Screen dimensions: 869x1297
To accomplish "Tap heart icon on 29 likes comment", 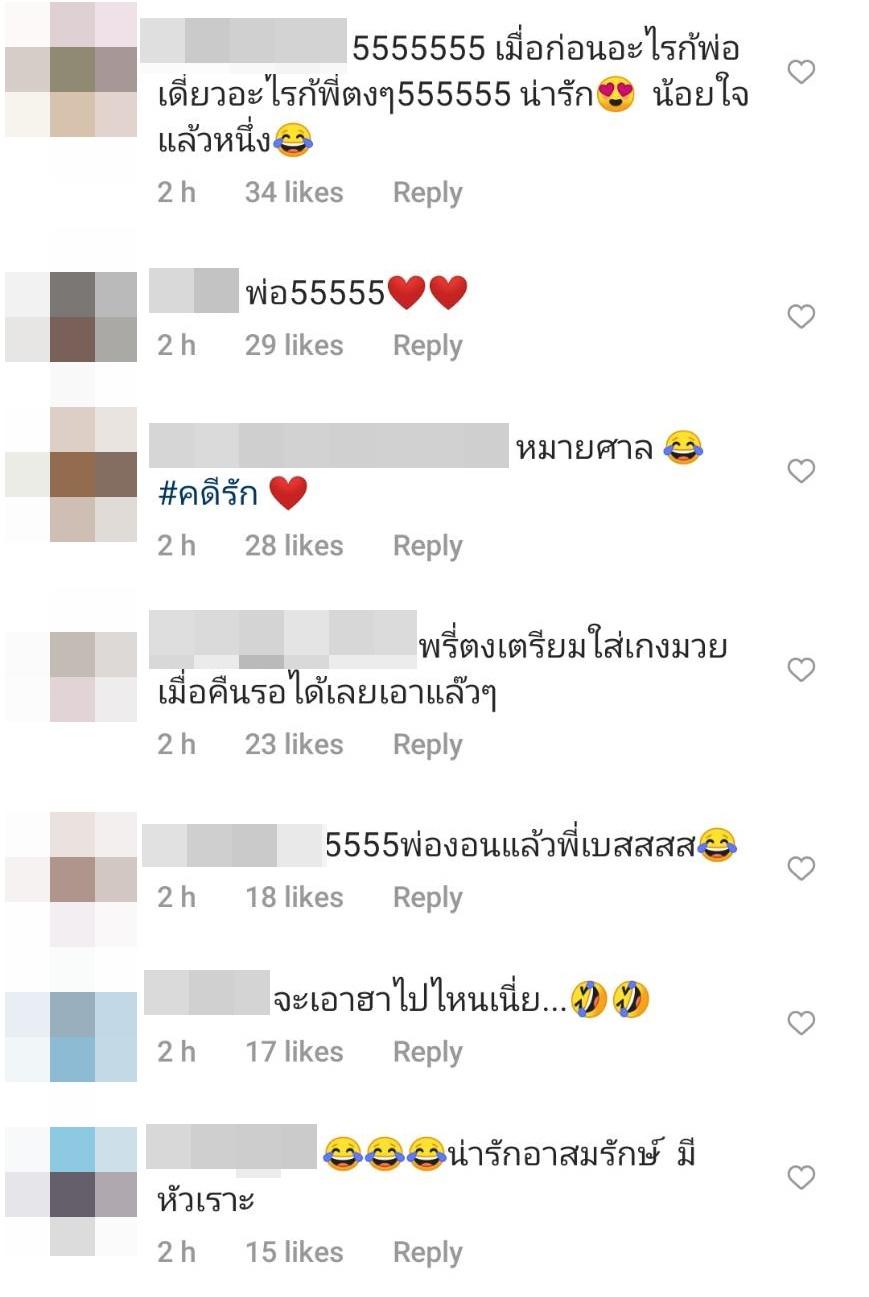I will tap(801, 317).
